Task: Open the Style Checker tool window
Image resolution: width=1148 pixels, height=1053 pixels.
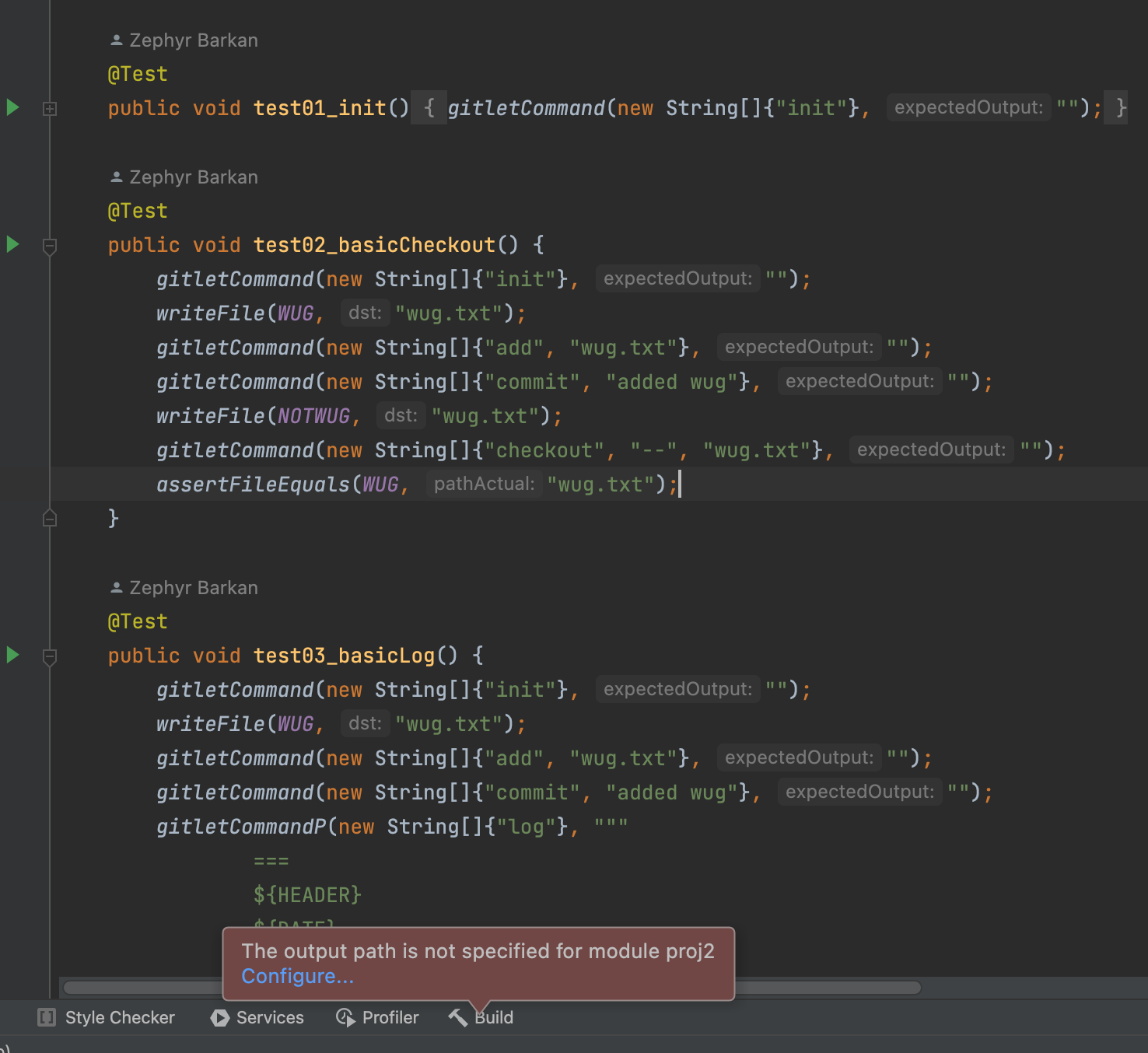Action: tap(107, 1017)
